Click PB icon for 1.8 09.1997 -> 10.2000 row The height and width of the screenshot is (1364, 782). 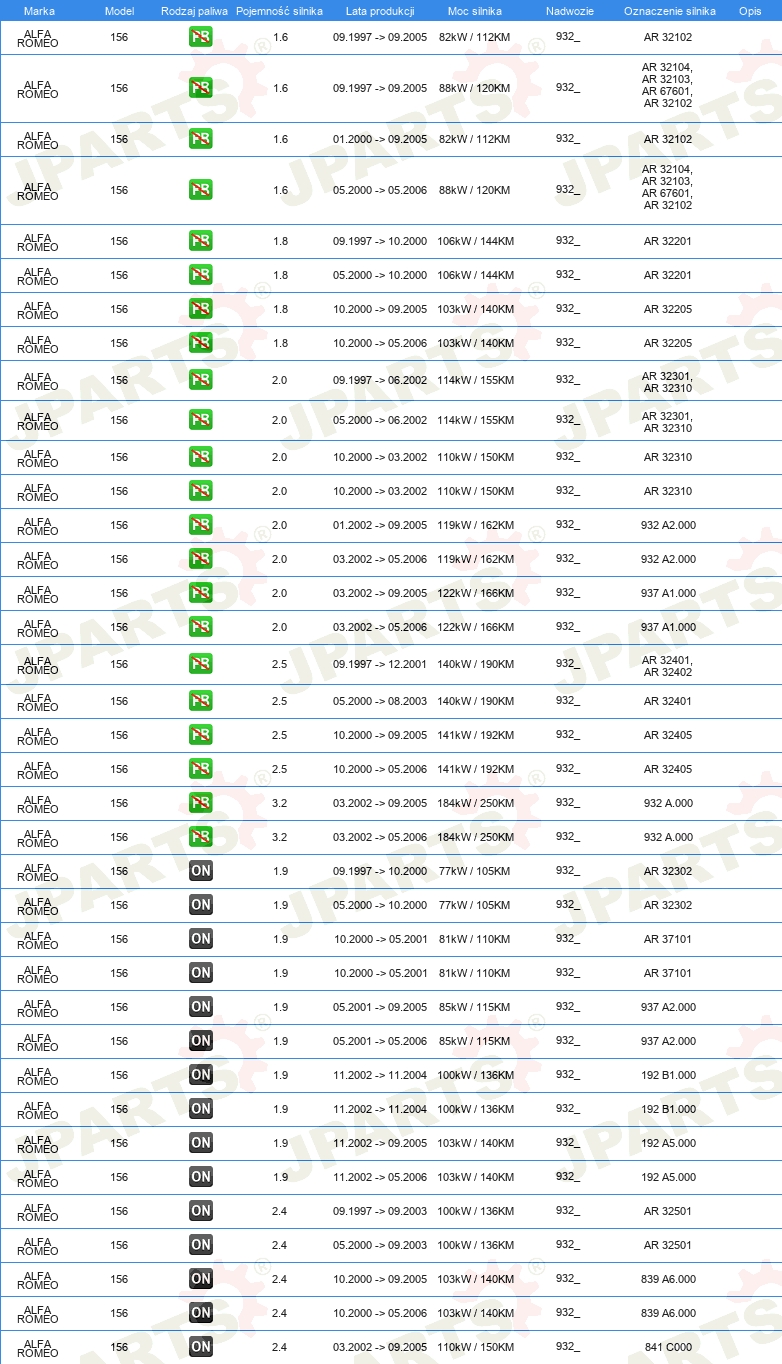(x=201, y=241)
